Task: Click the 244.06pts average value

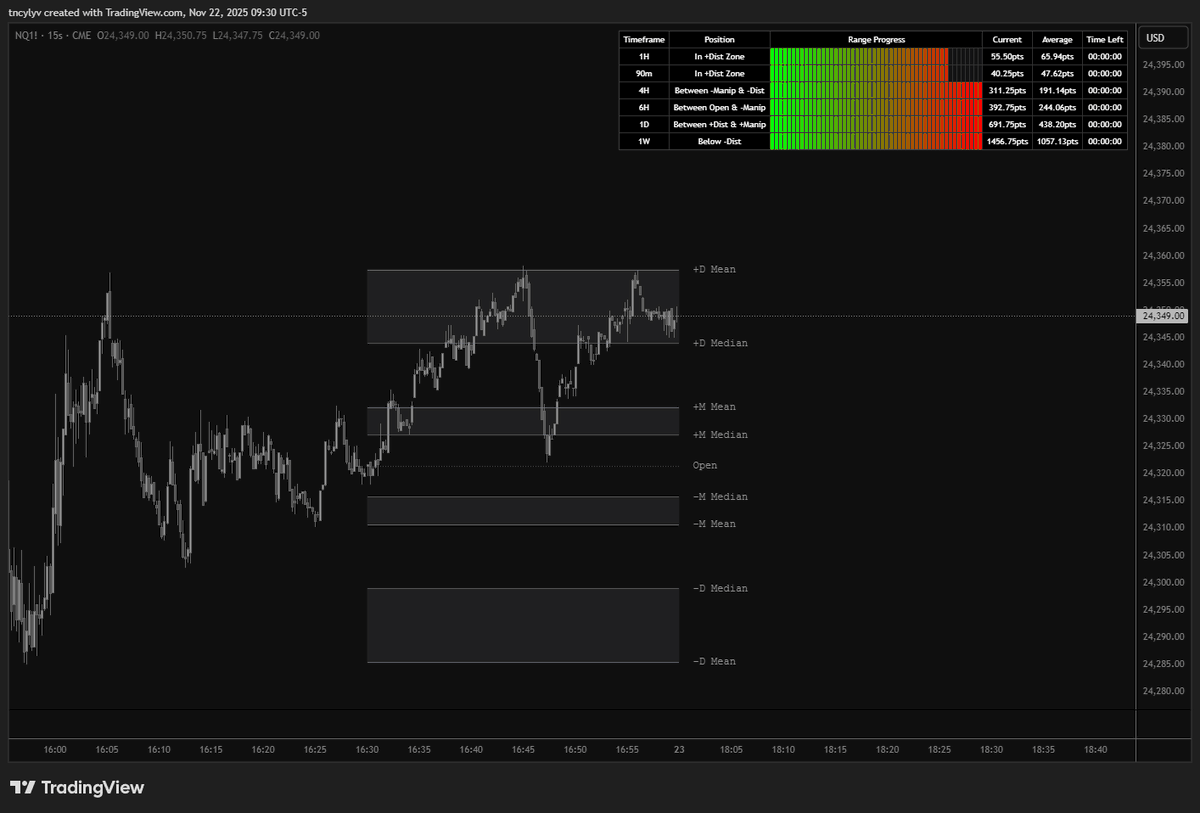Action: tap(1057, 108)
